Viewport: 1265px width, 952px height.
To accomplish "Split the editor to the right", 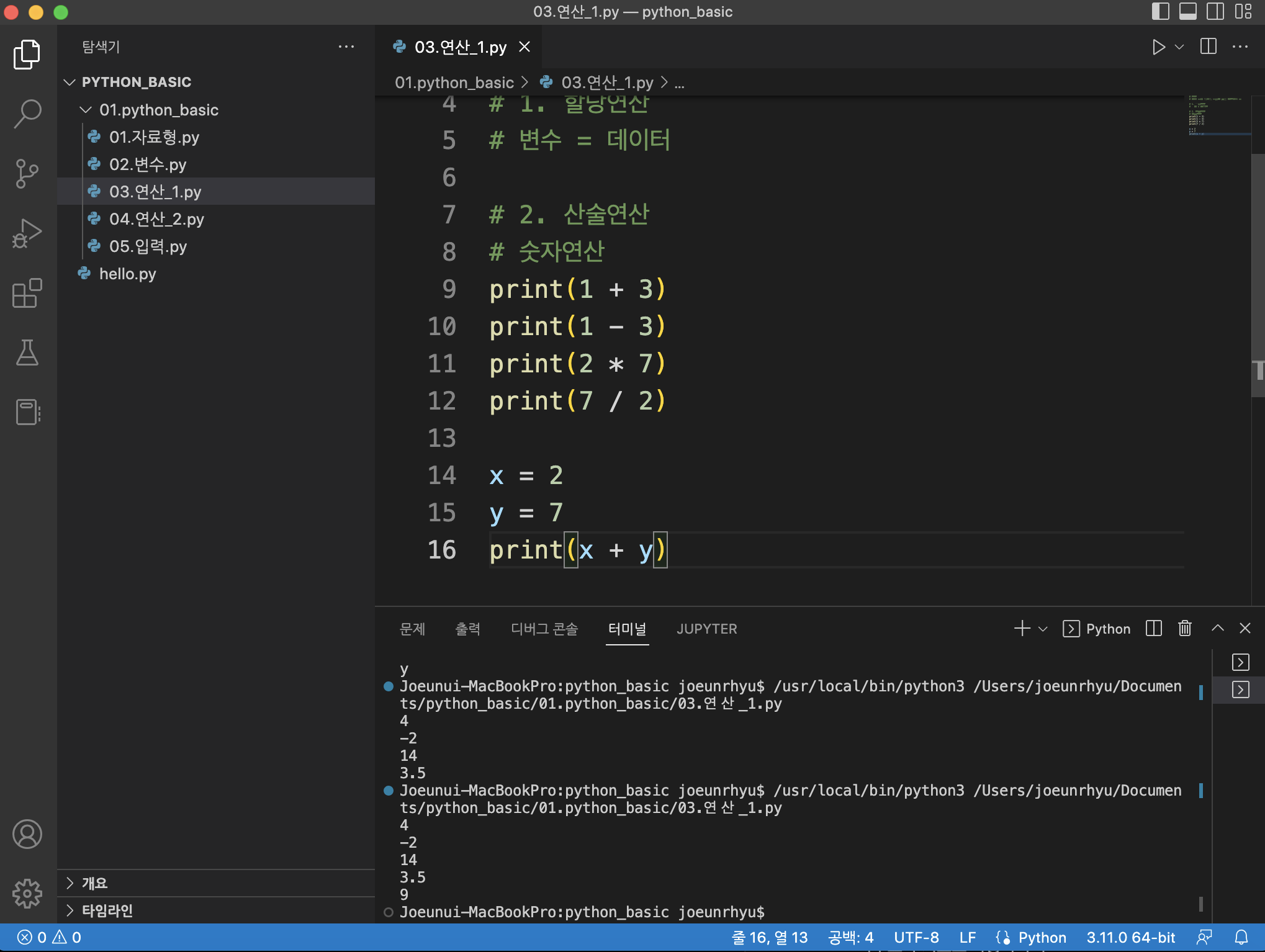I will click(x=1209, y=47).
